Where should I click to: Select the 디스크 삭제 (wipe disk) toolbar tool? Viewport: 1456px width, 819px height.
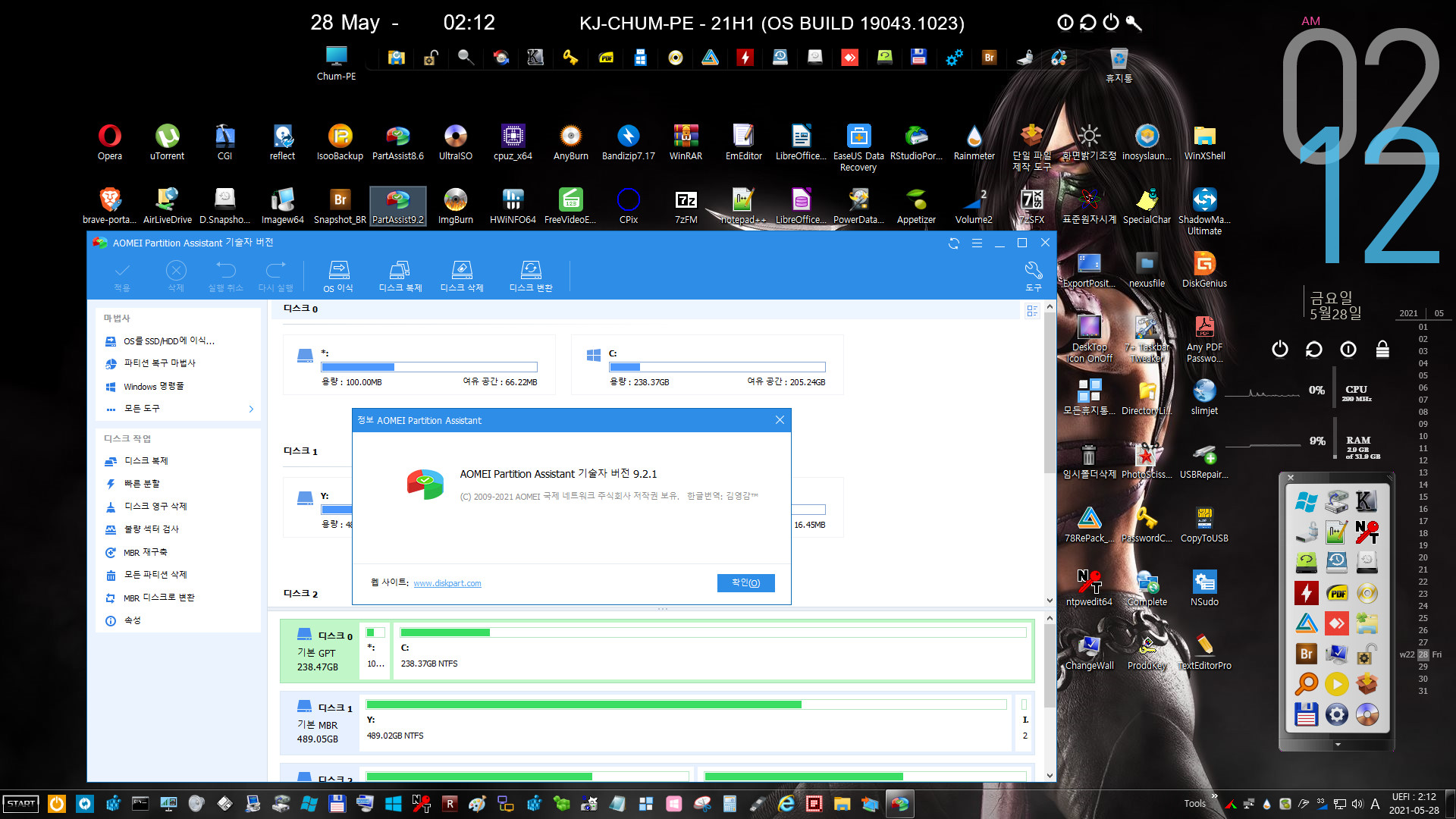[462, 276]
